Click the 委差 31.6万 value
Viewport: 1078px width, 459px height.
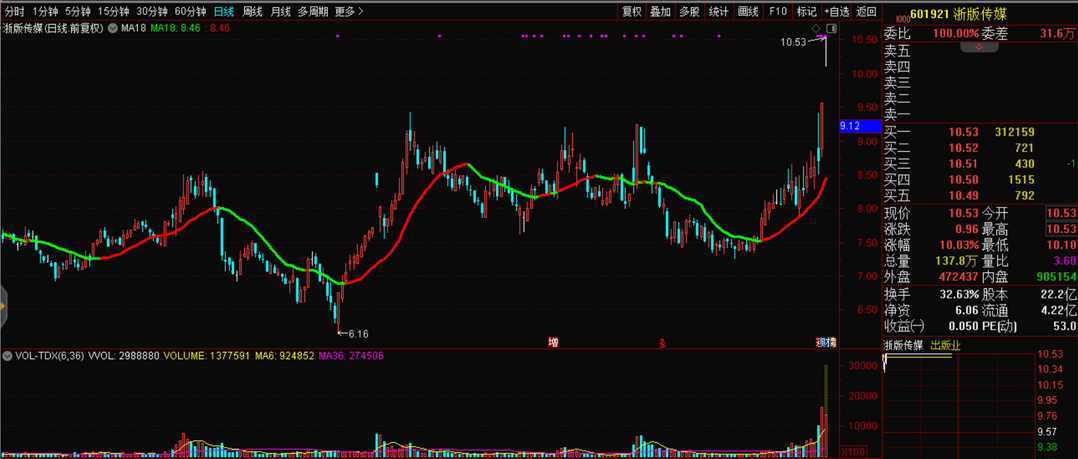1058,32
